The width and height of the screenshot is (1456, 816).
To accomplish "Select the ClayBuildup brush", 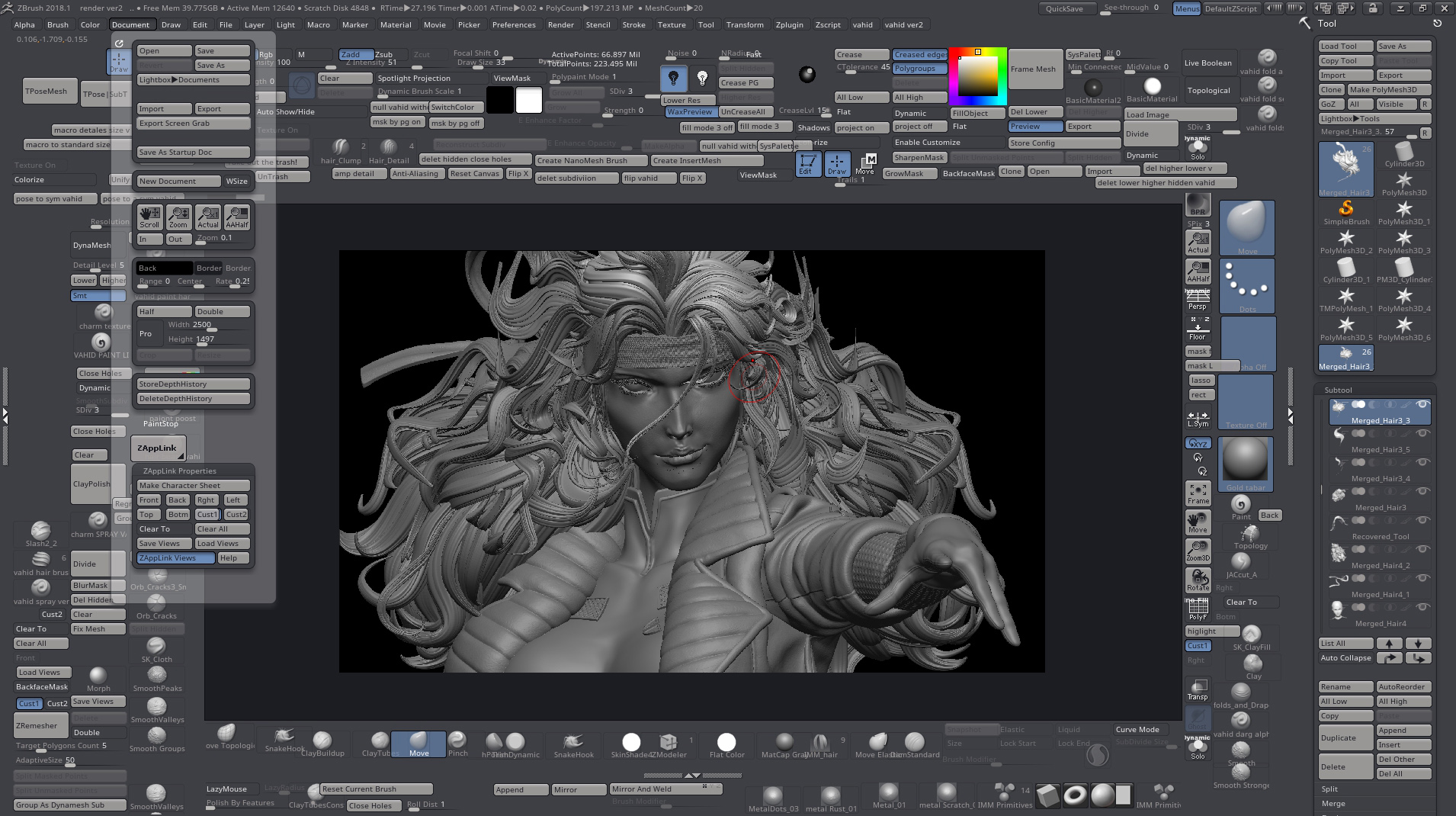I will tap(322, 744).
